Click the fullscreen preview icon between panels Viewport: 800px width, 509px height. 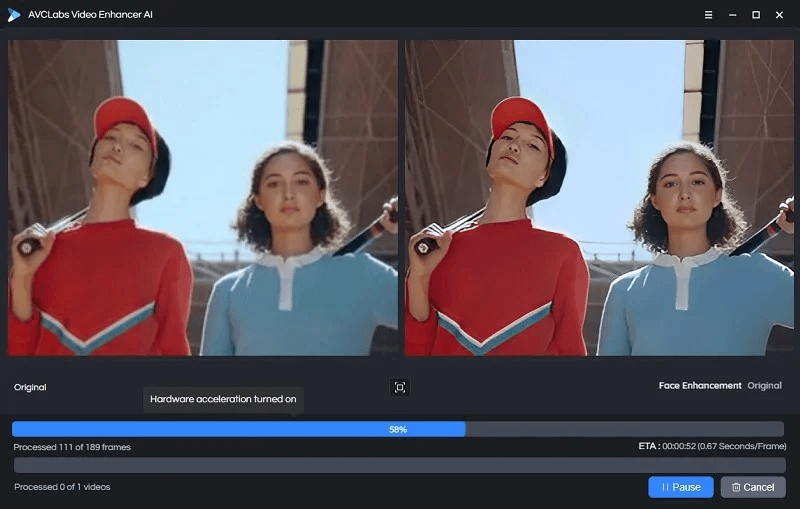coord(400,387)
